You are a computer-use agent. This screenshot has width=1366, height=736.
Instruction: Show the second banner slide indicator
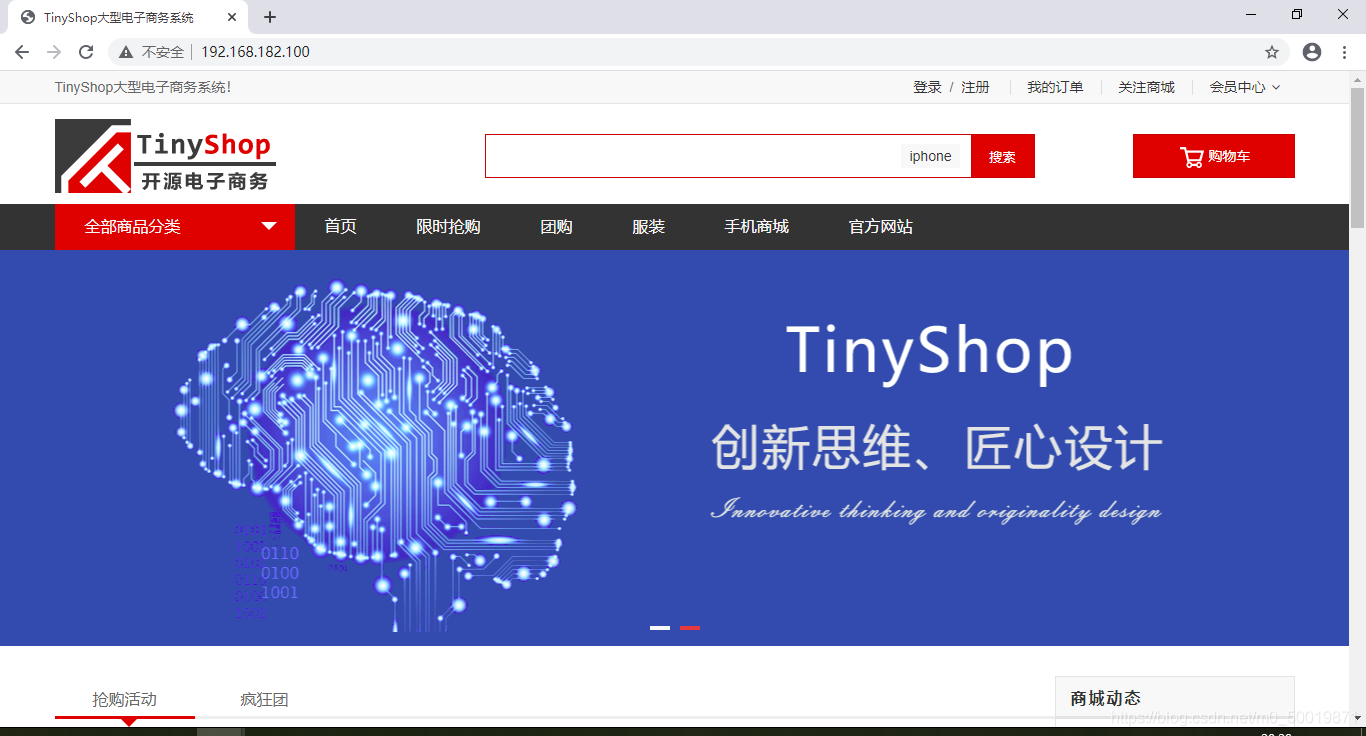(690, 628)
